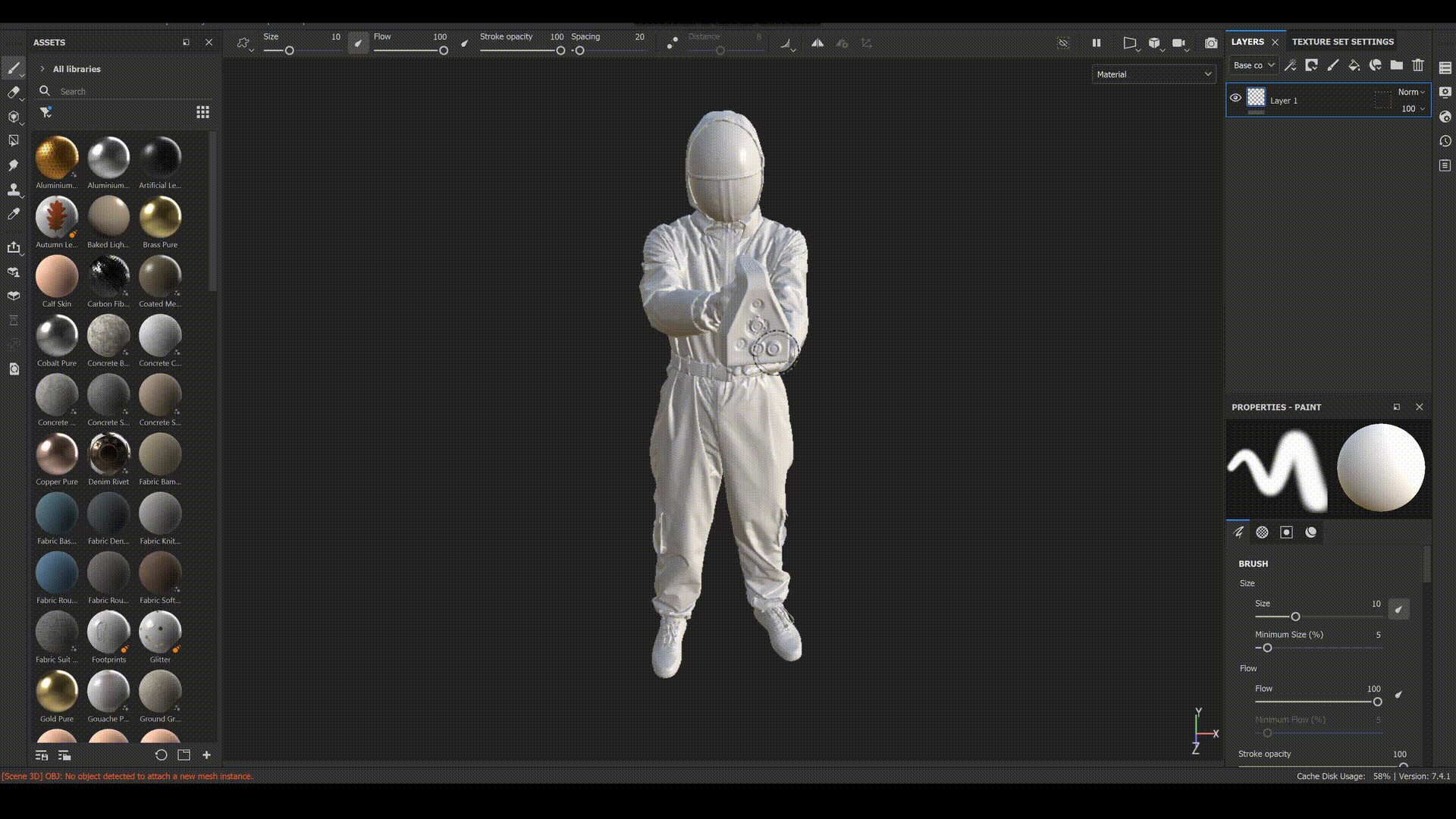Open the display settings icon in right dock
The image size is (1456, 819).
coord(1445,93)
